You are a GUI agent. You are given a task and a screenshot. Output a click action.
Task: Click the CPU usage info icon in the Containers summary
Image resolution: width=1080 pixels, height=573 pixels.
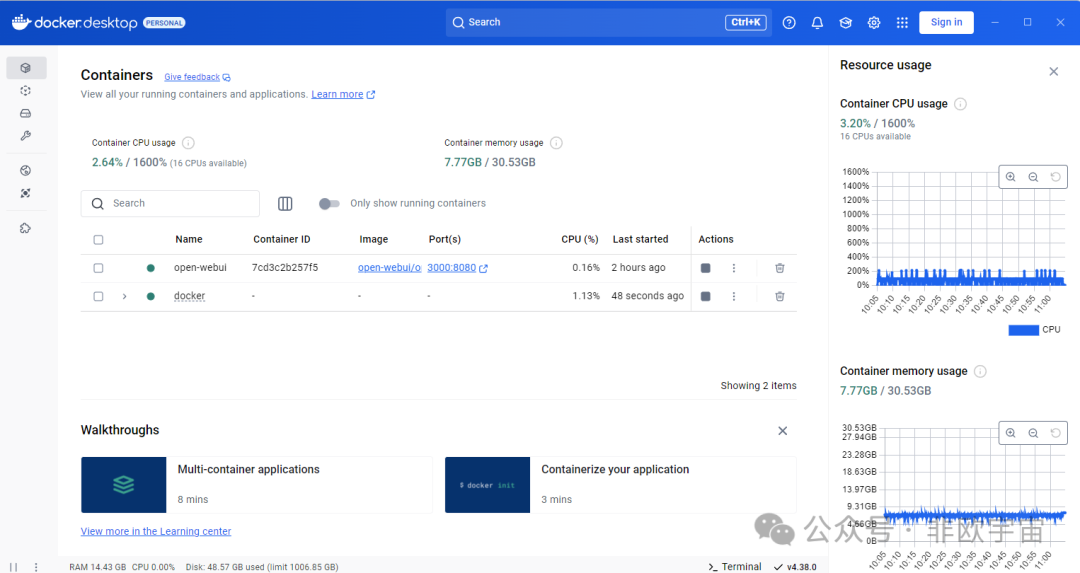point(188,143)
